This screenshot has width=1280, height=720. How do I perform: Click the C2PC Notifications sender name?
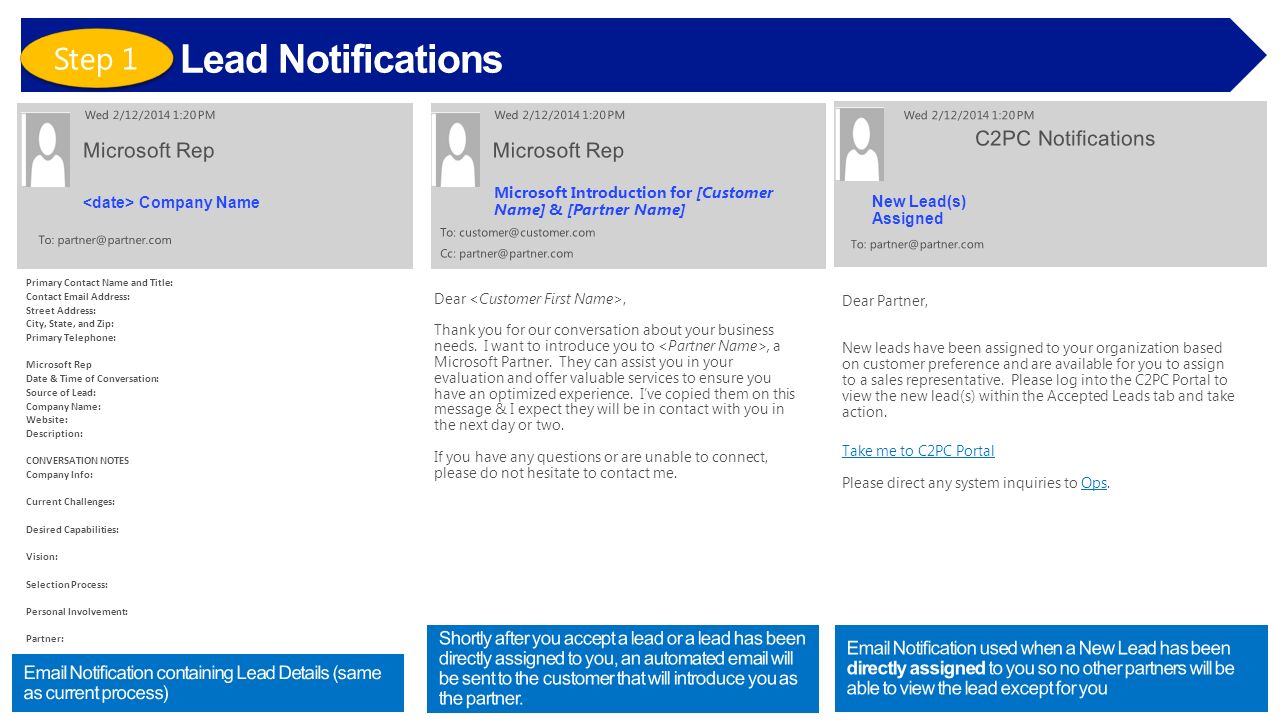point(1065,139)
